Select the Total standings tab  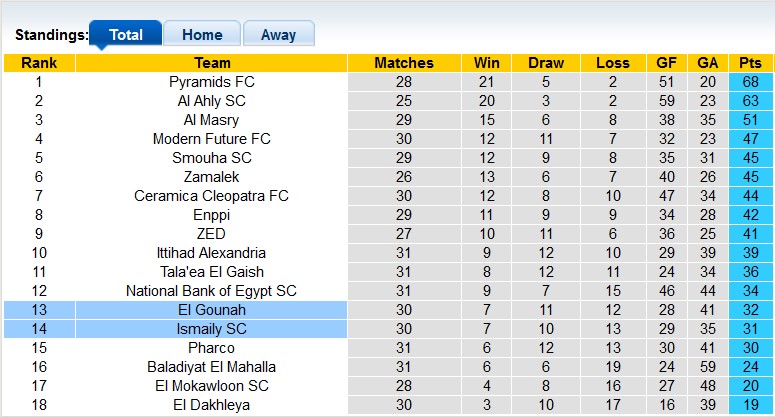(x=125, y=34)
